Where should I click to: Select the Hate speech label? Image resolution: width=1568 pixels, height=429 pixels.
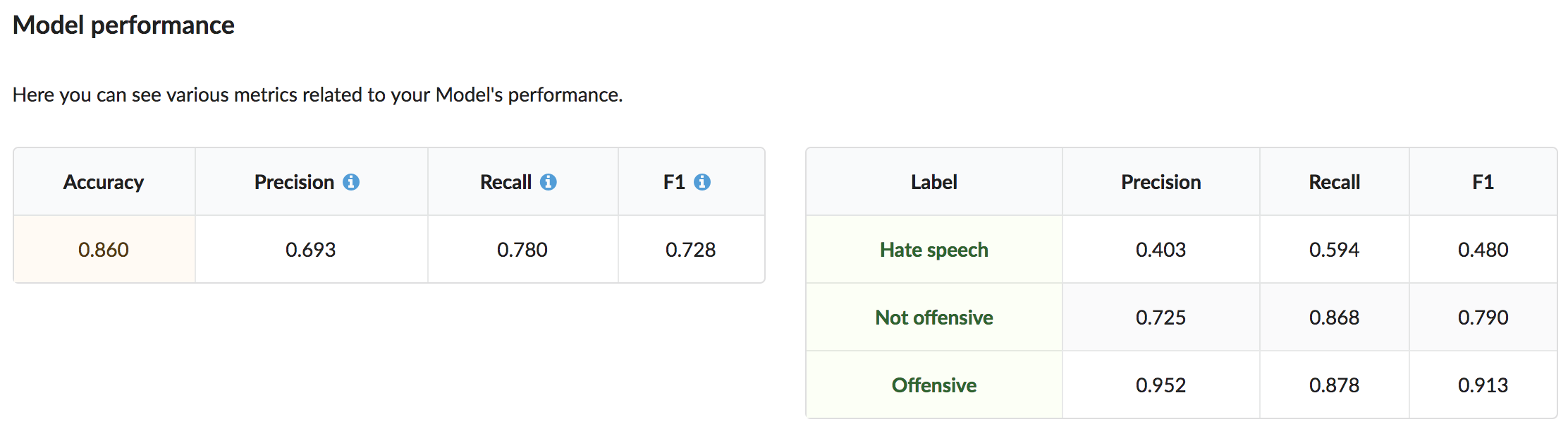click(934, 250)
